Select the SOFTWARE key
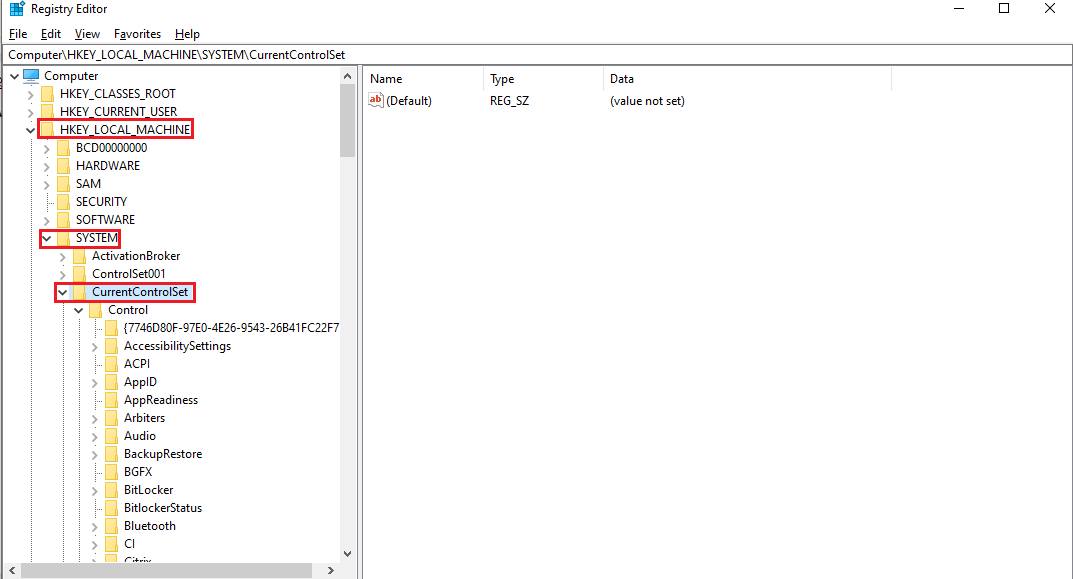This screenshot has width=1073, height=579. pyautogui.click(x=105, y=220)
